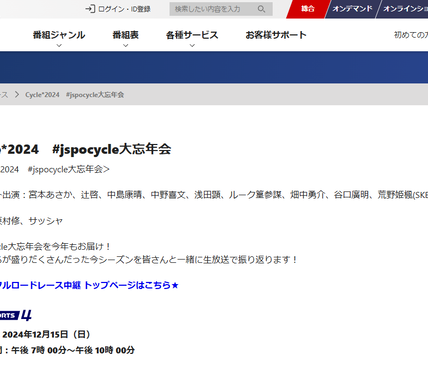This screenshot has height=373, width=428.
Task: Switch to オンラインショップ tab
Action: pos(404,9)
